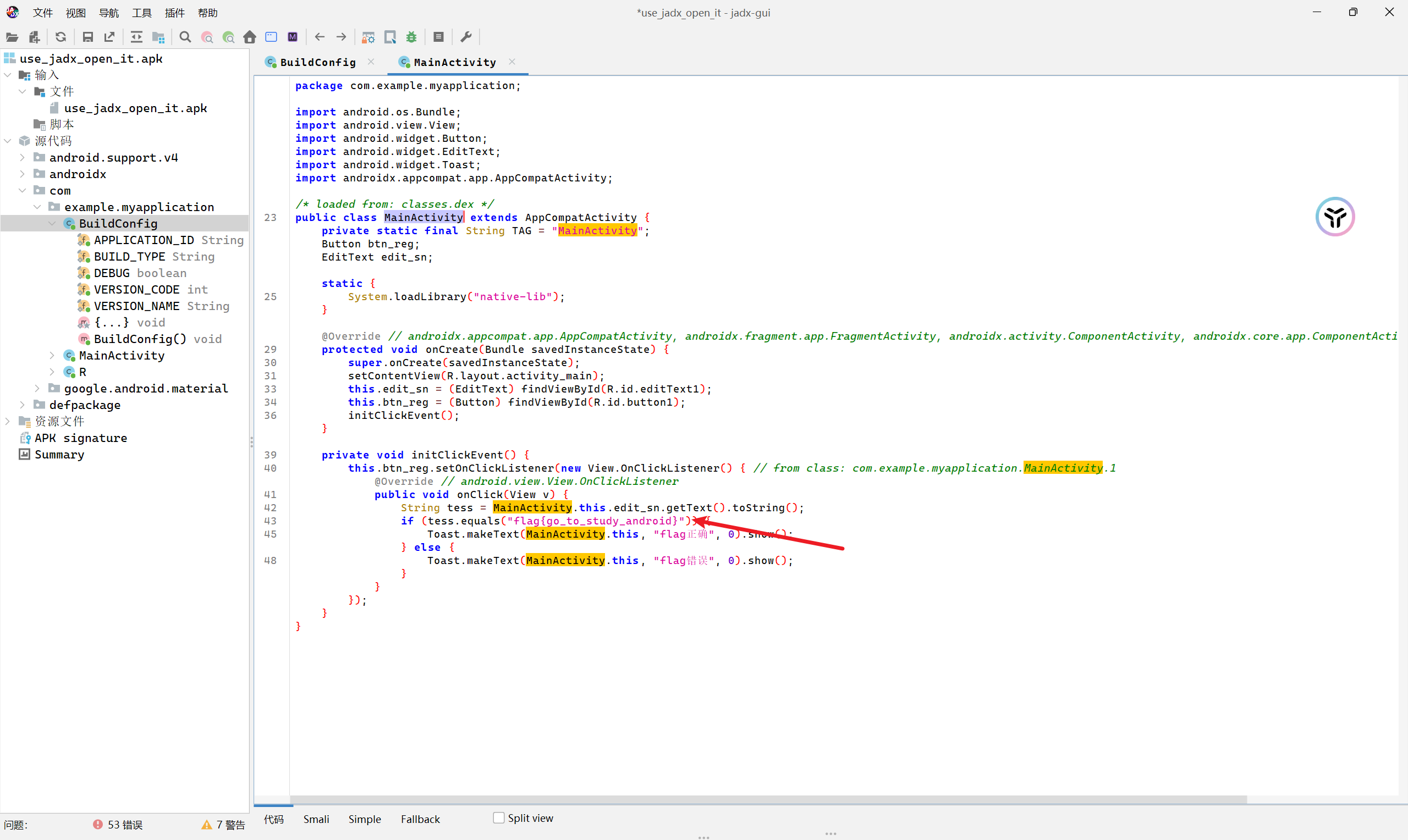Open preferences with wrench icon
Viewport: 1408px width, 840px height.
click(466, 37)
